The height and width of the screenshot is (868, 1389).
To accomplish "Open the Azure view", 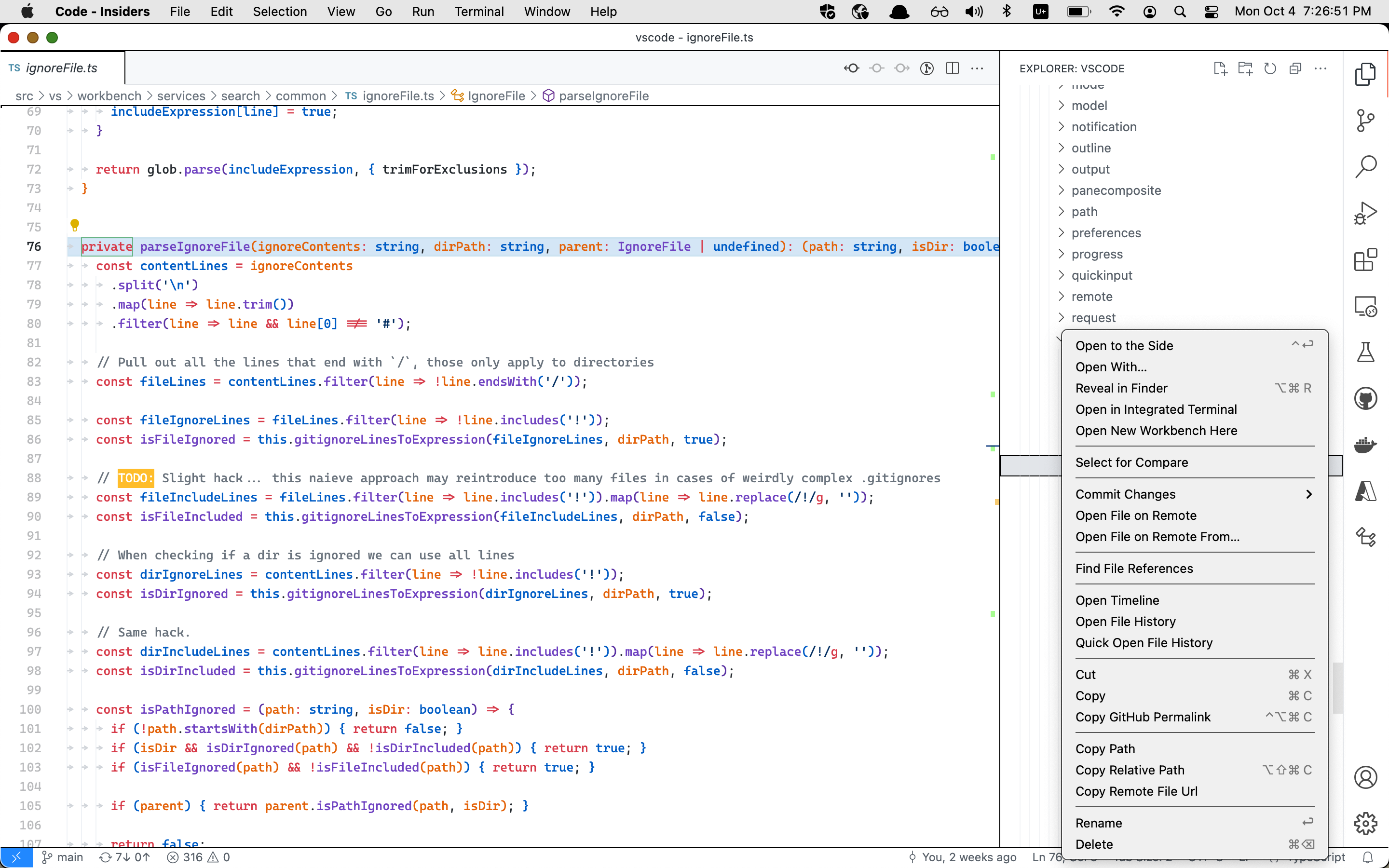I will tap(1366, 491).
